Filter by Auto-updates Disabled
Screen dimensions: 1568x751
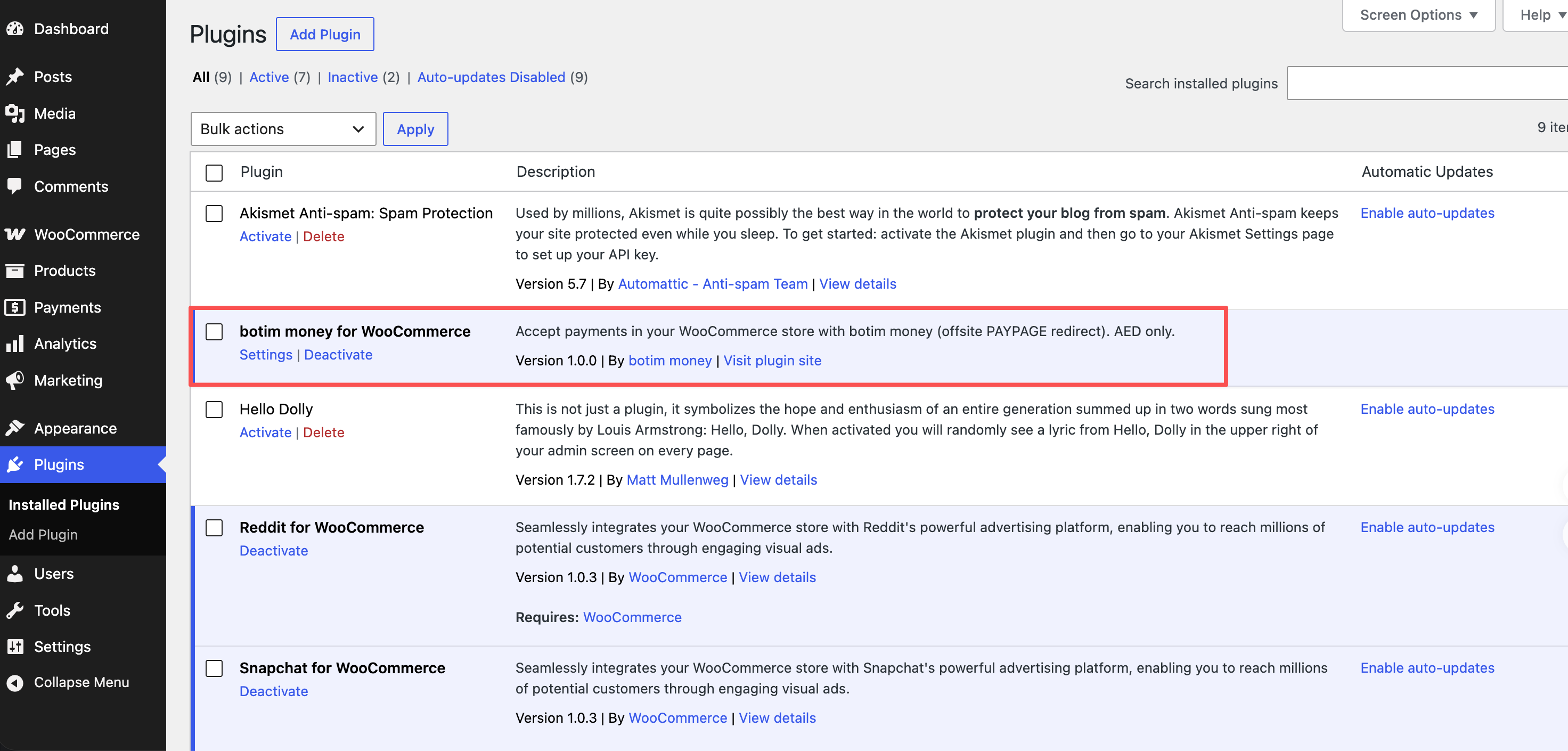click(x=491, y=77)
